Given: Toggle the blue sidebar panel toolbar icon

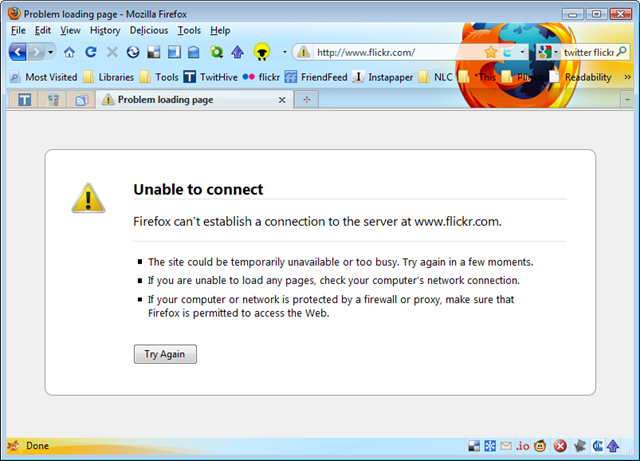Looking at the screenshot, I should click(x=174, y=52).
